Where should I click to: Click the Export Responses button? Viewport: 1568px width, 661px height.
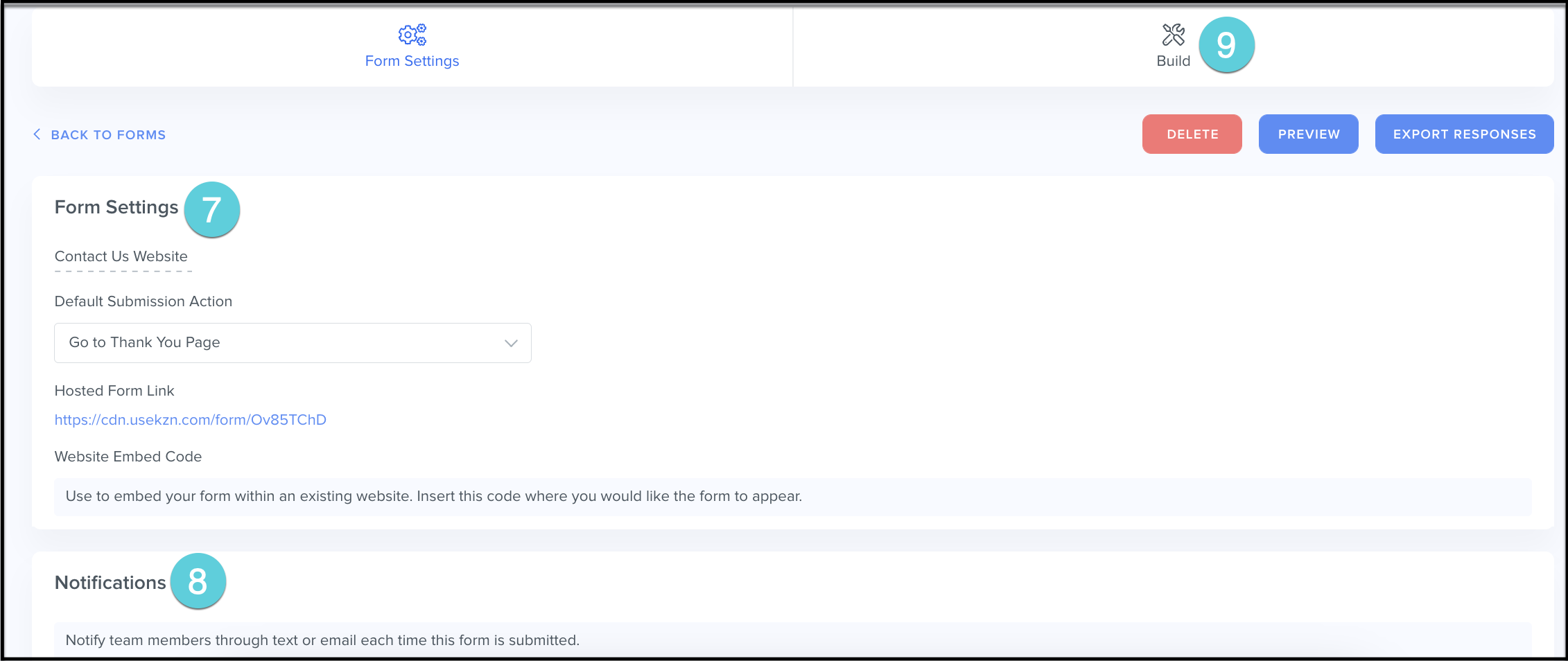point(1464,134)
